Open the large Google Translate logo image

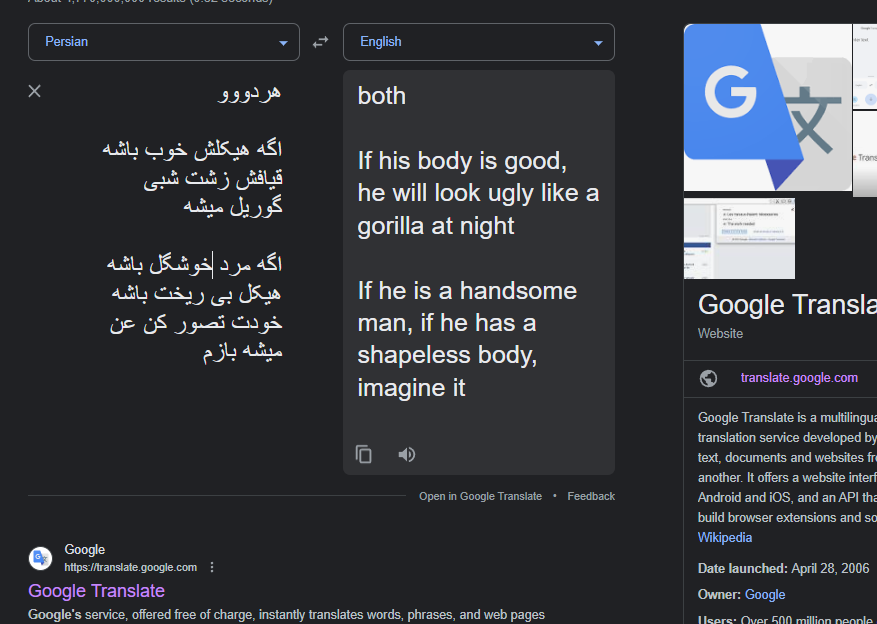767,107
